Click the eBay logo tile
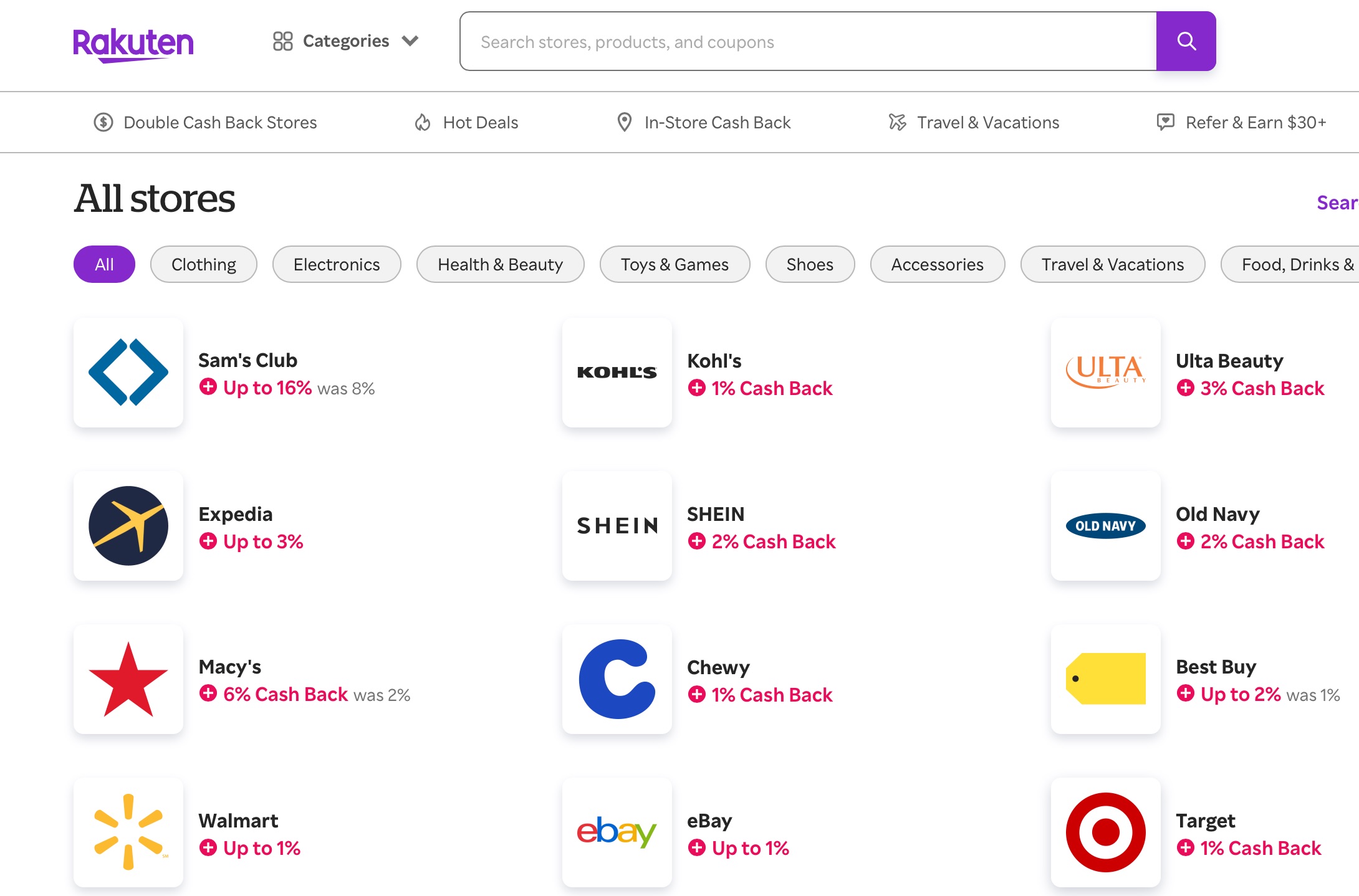The image size is (1359, 896). point(617,832)
